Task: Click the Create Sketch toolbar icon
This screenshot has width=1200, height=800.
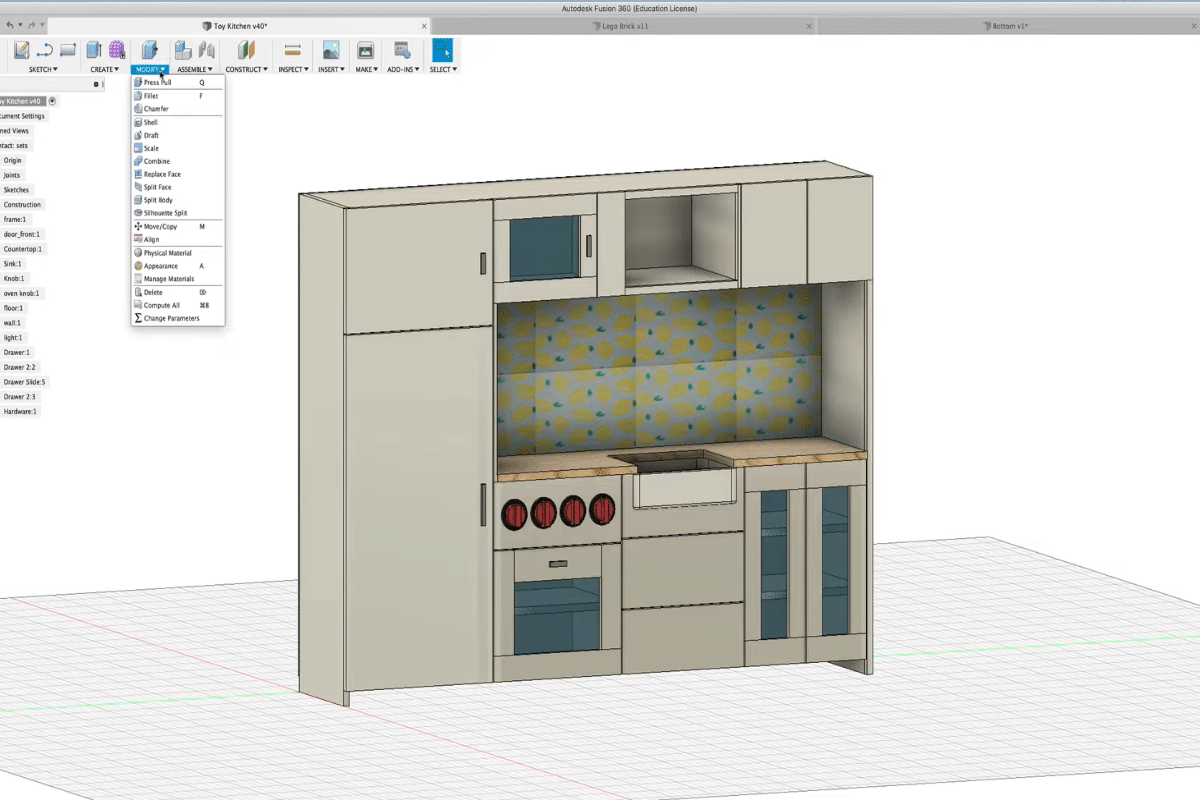Action: coord(21,50)
